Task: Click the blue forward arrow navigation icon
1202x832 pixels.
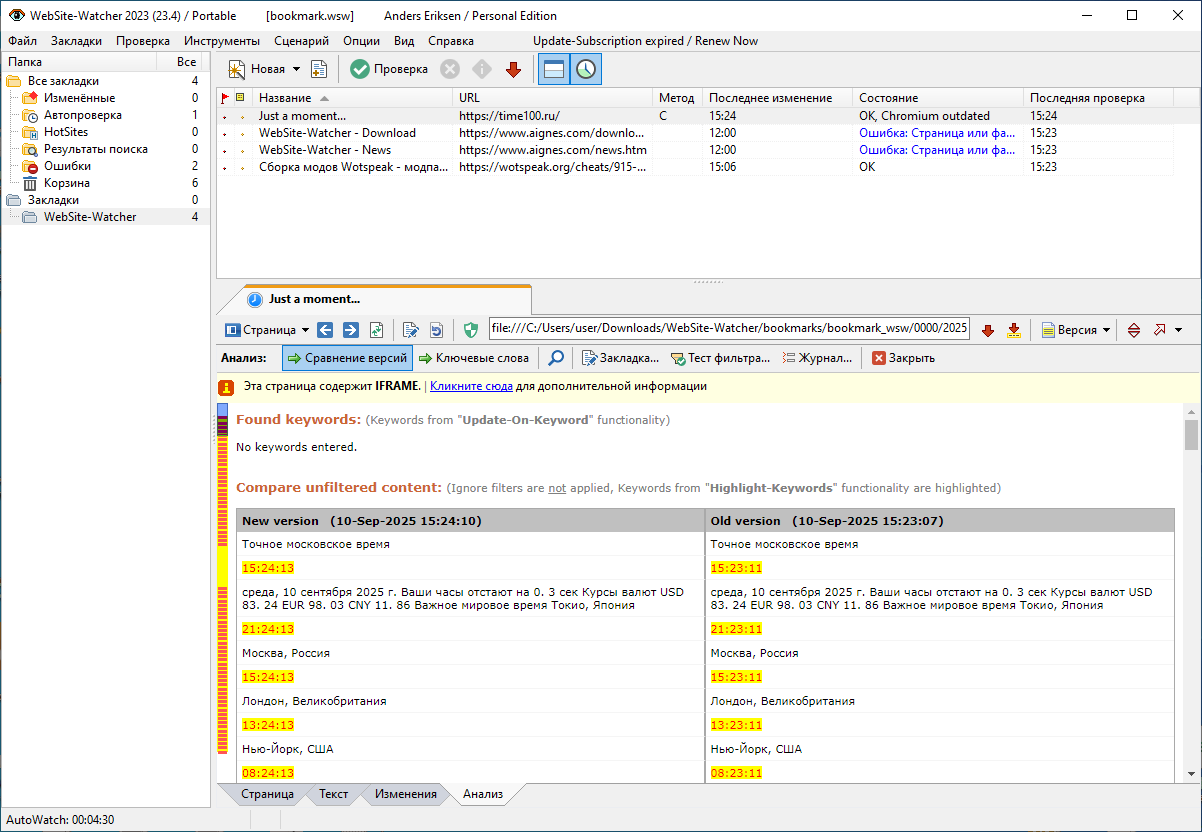Action: (x=350, y=330)
